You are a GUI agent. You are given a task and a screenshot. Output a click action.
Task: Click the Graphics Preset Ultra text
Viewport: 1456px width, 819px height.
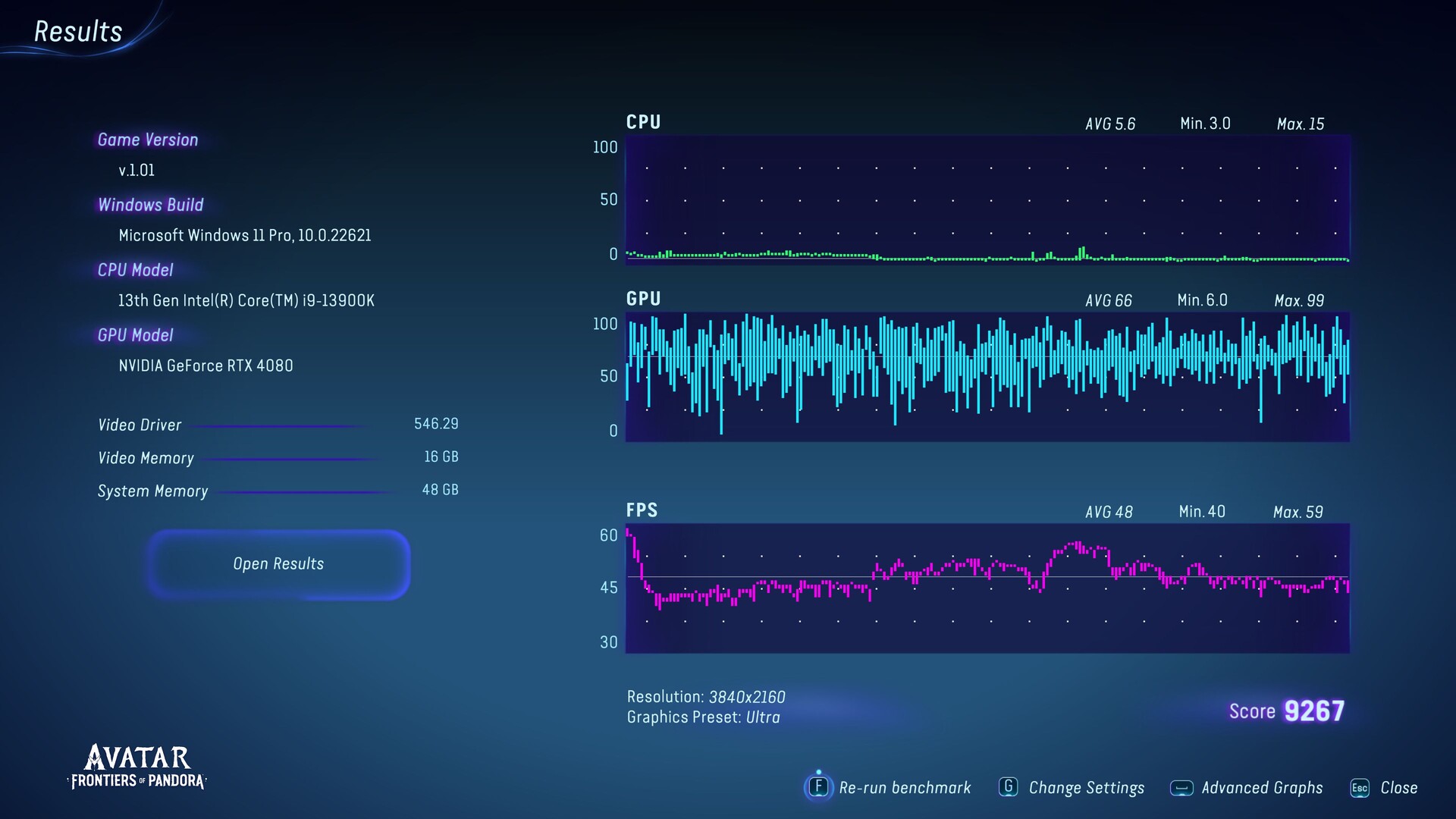tap(703, 717)
